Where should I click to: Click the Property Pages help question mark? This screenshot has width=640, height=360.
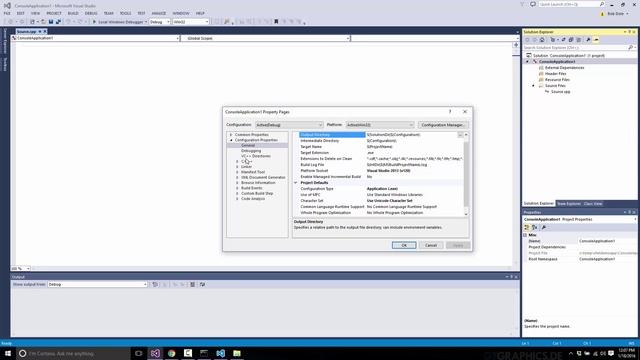click(x=450, y=111)
